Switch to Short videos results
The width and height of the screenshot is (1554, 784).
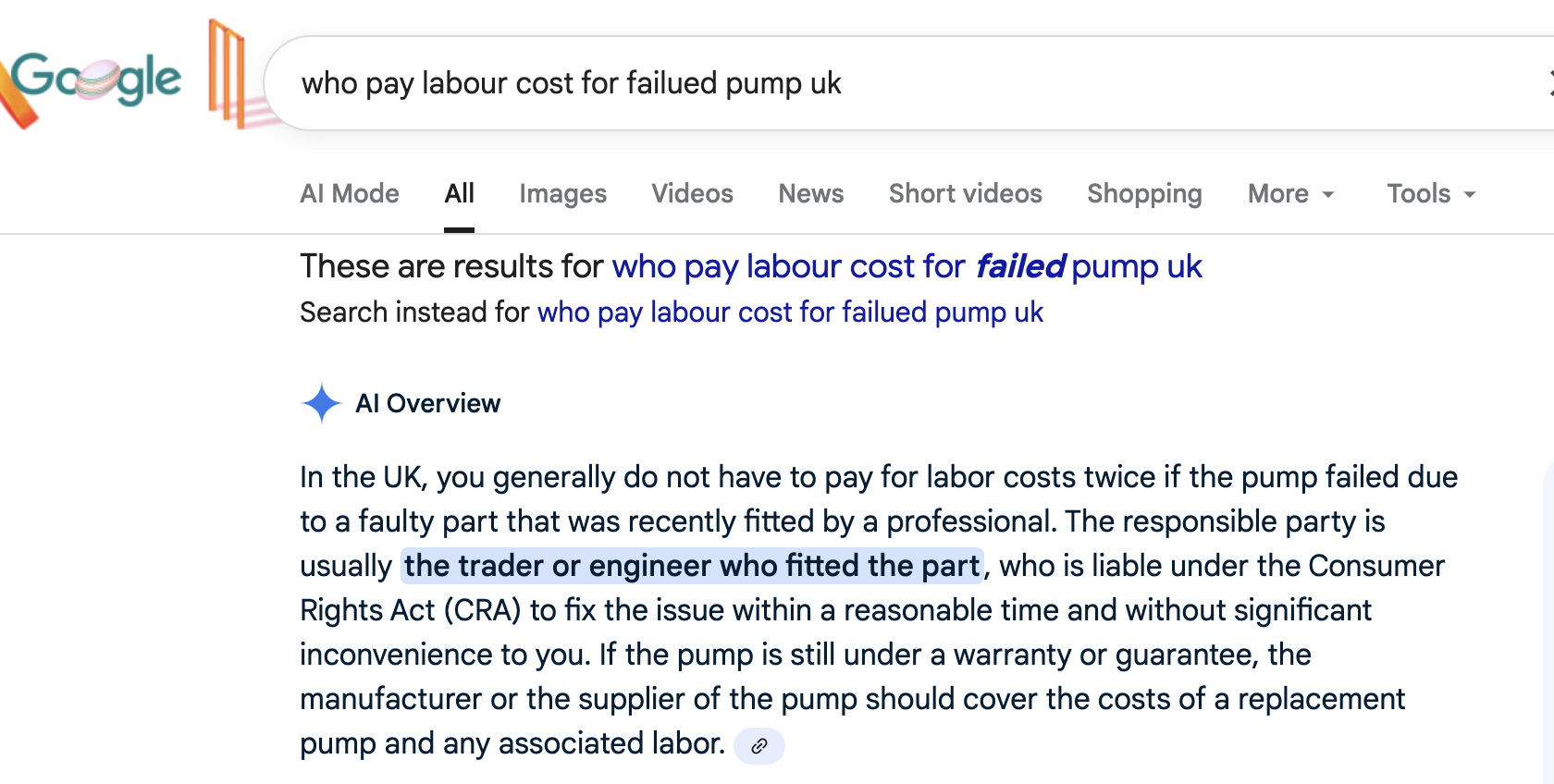965,194
